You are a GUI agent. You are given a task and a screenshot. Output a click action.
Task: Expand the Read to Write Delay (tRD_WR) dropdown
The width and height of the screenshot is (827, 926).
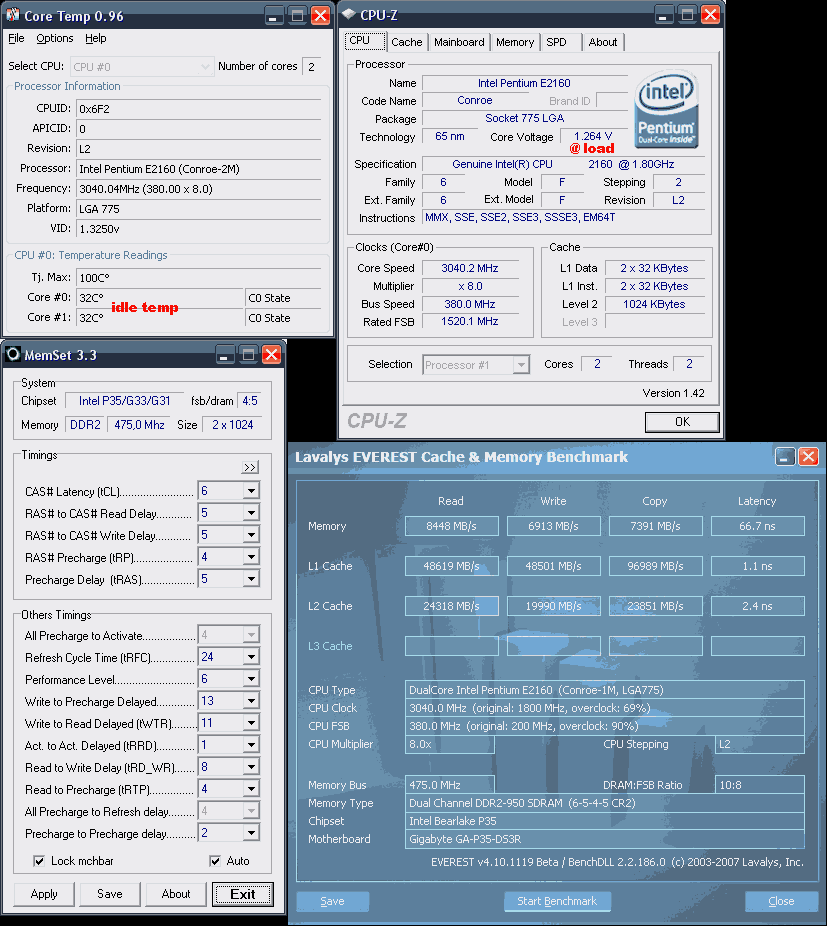(x=251, y=767)
